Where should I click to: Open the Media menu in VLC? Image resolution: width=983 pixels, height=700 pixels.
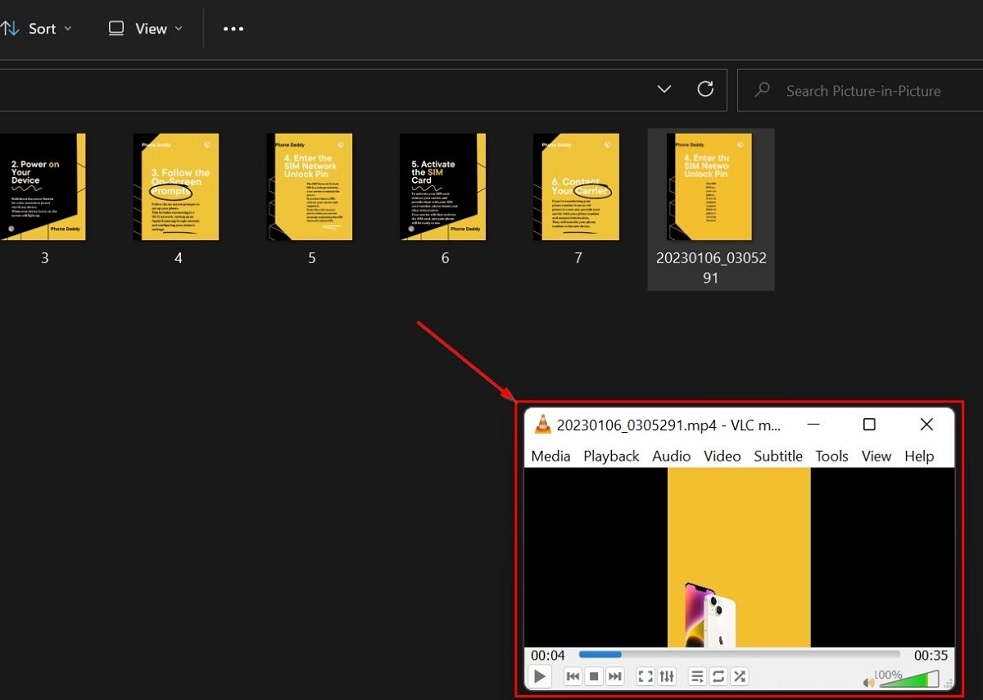click(550, 456)
